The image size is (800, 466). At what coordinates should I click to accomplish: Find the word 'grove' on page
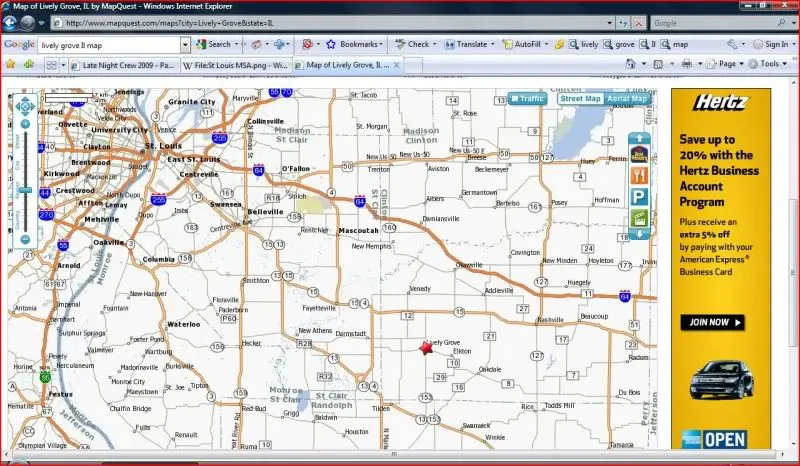619,44
